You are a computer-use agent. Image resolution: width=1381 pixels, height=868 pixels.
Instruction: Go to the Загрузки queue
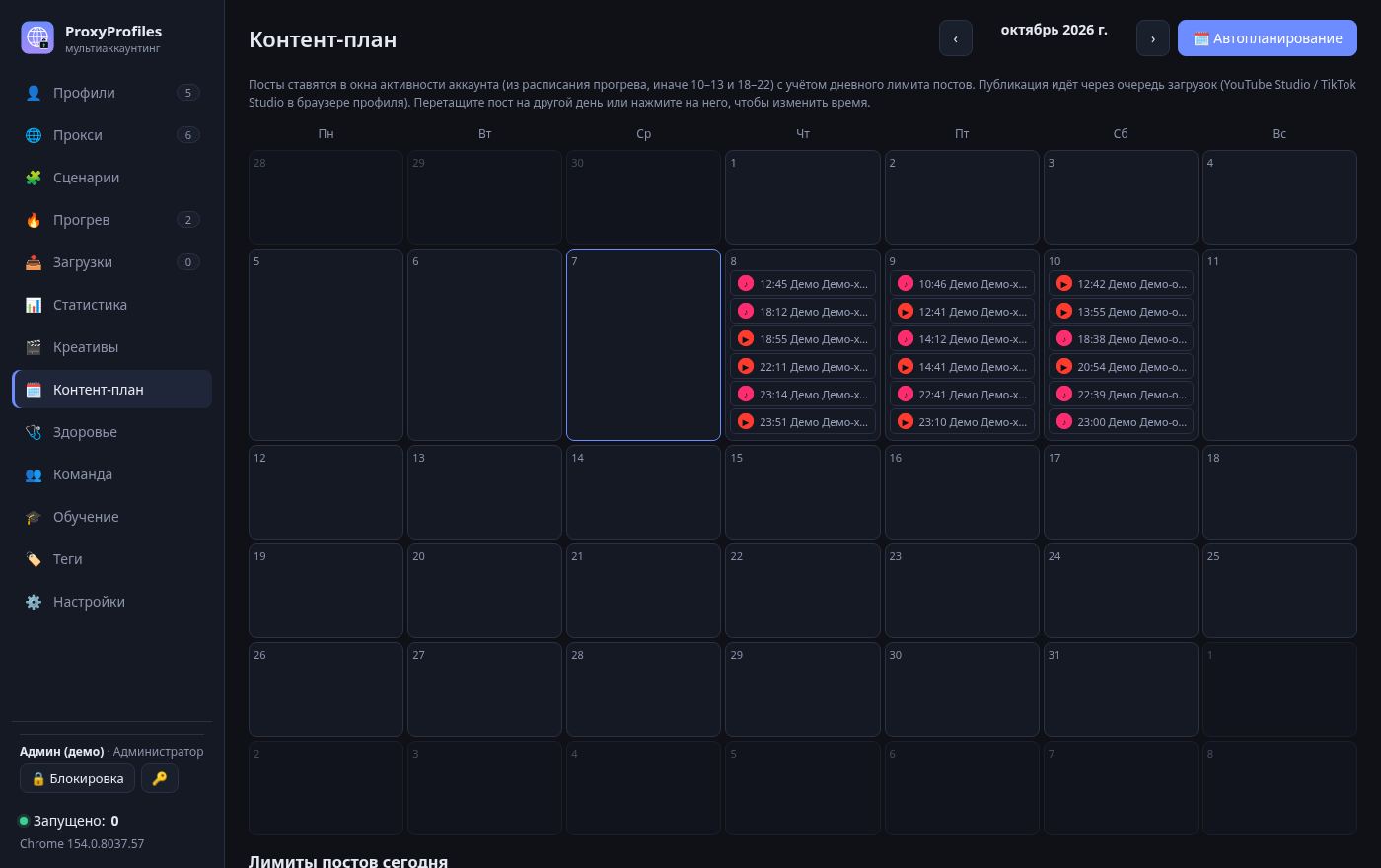tap(111, 262)
